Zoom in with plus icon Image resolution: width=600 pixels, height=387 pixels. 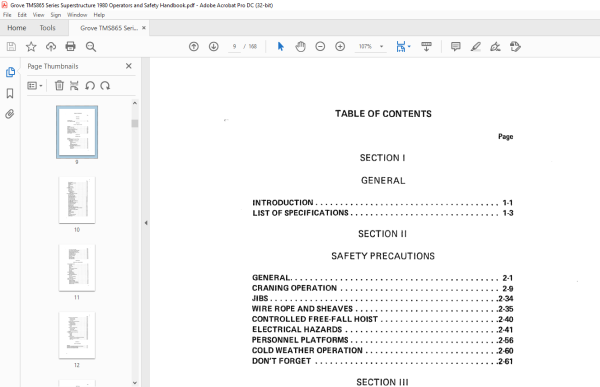pos(340,47)
